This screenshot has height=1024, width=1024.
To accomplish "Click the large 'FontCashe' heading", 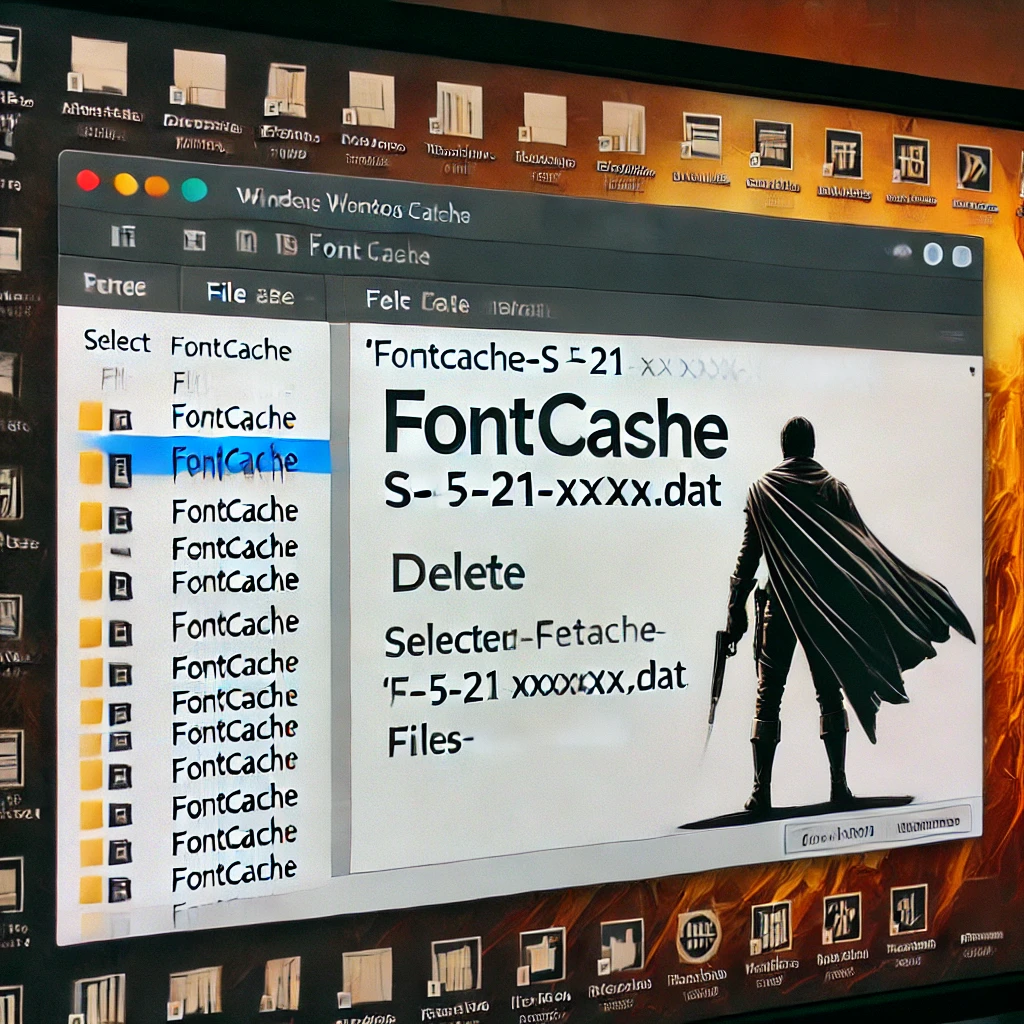I will pos(555,427).
